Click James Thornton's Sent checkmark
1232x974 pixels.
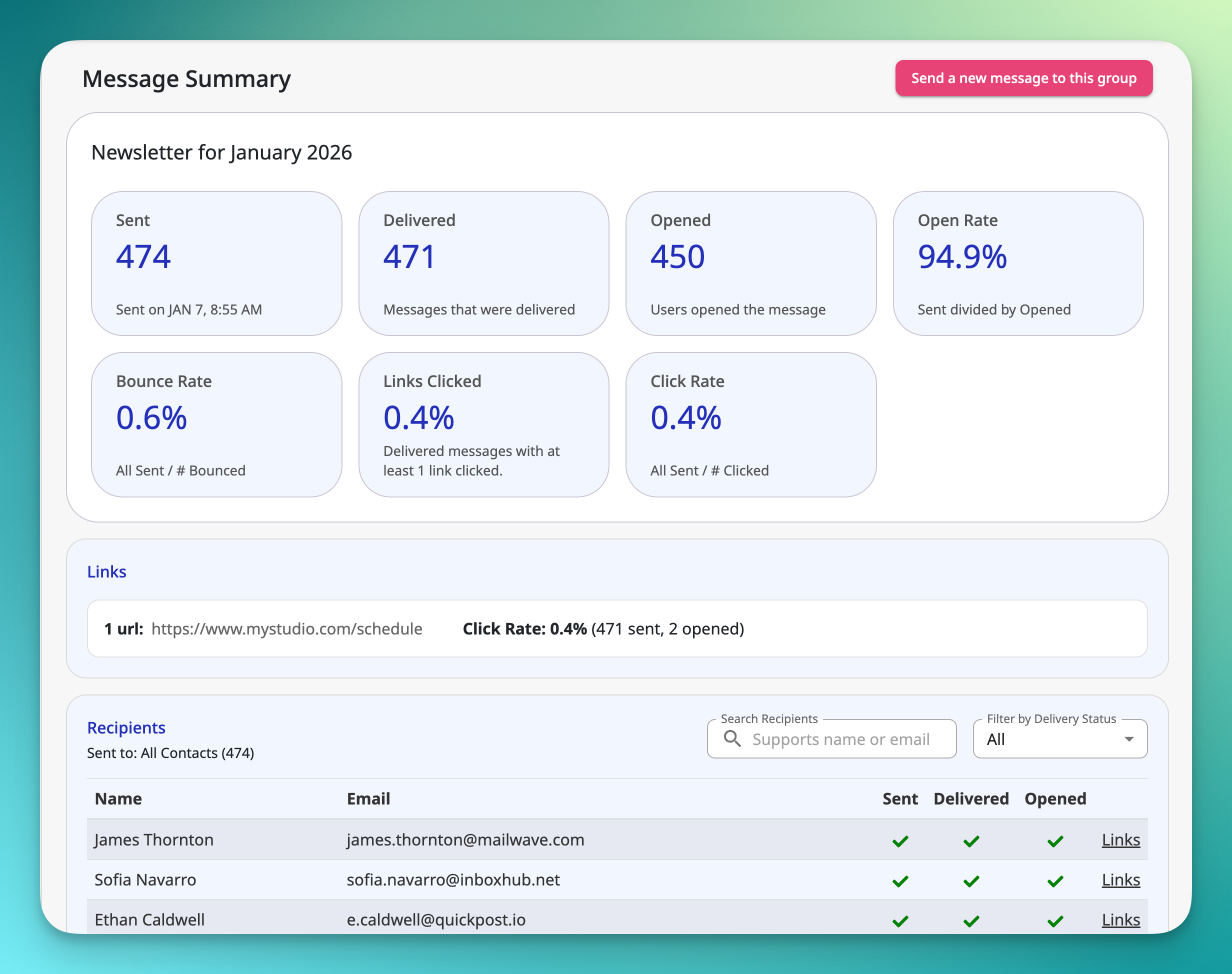coord(900,841)
